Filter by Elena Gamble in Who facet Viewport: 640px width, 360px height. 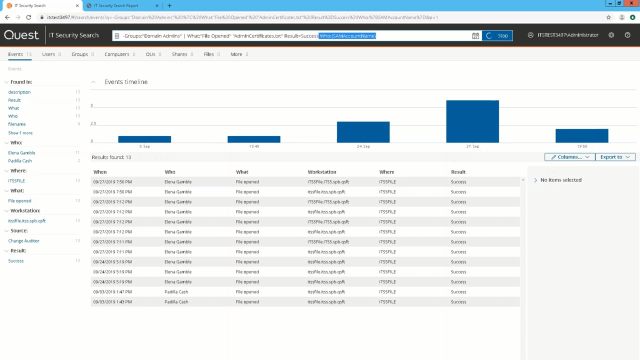(x=22, y=153)
